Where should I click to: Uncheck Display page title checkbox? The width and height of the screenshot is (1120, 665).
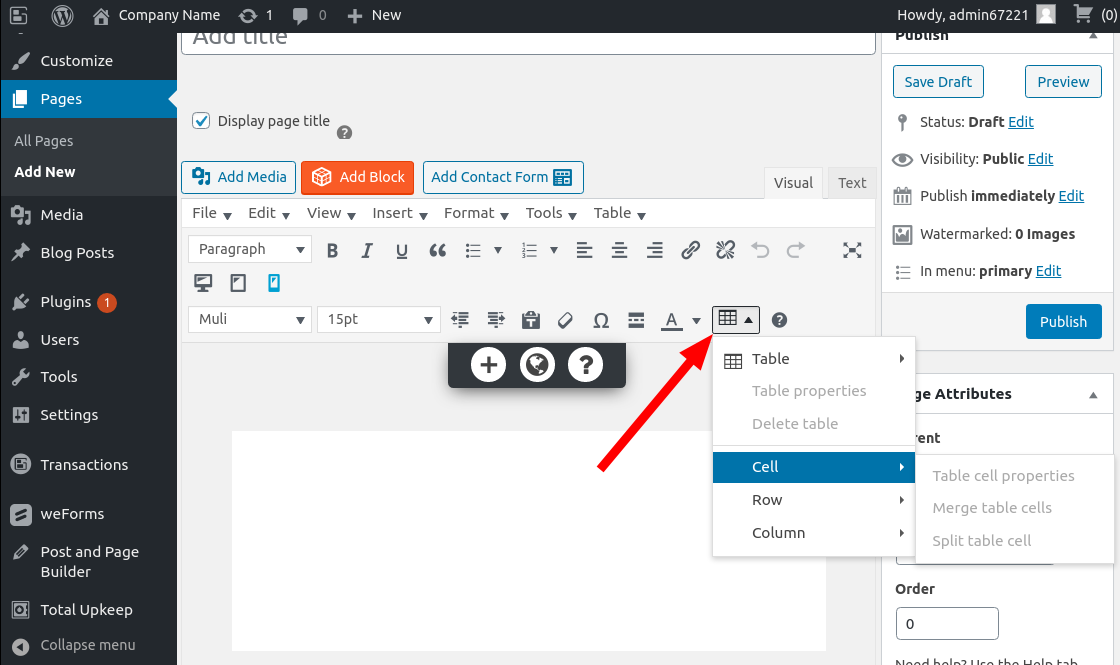coord(201,121)
